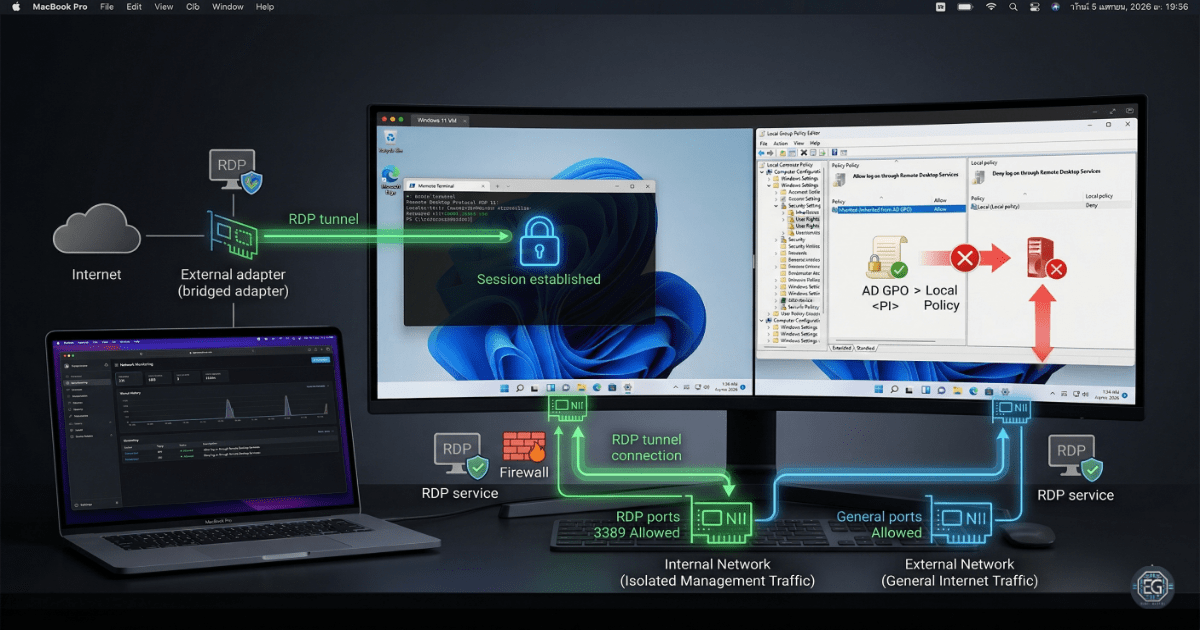This screenshot has height=630, width=1200.
Task: Open the tab dropdown chevron in Remote Terminal
Action: (508, 186)
